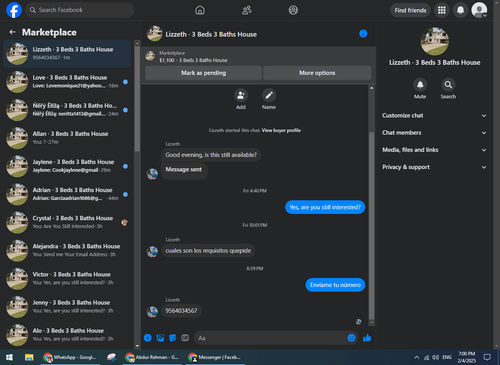Open the Alejandra conversation
The image size is (500, 365).
[68, 251]
